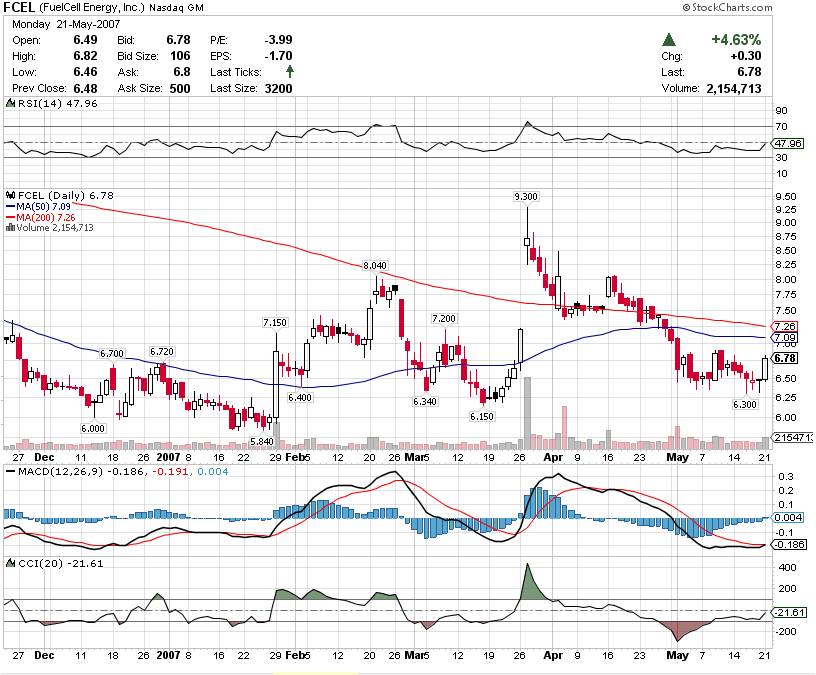Click Apr on the date axis under price chart
This screenshot has width=816, height=675.
point(553,457)
